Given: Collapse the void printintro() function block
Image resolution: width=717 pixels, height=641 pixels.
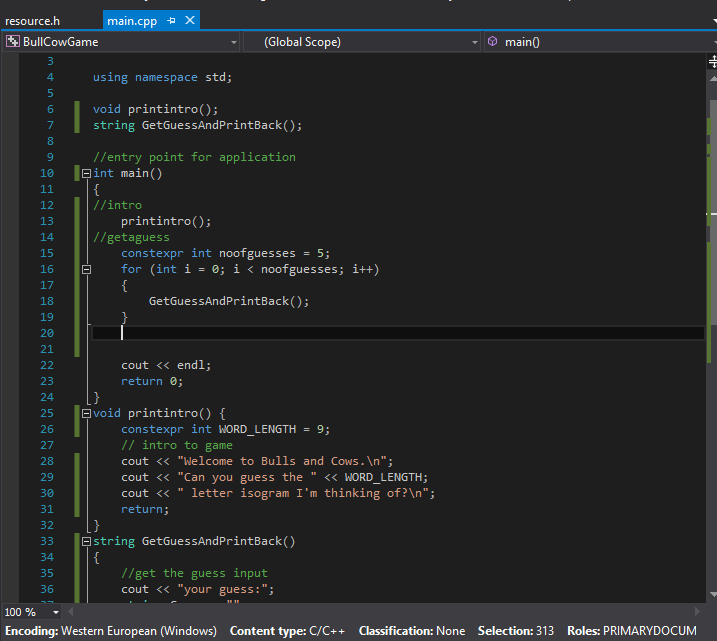Looking at the screenshot, I should click(x=85, y=413).
